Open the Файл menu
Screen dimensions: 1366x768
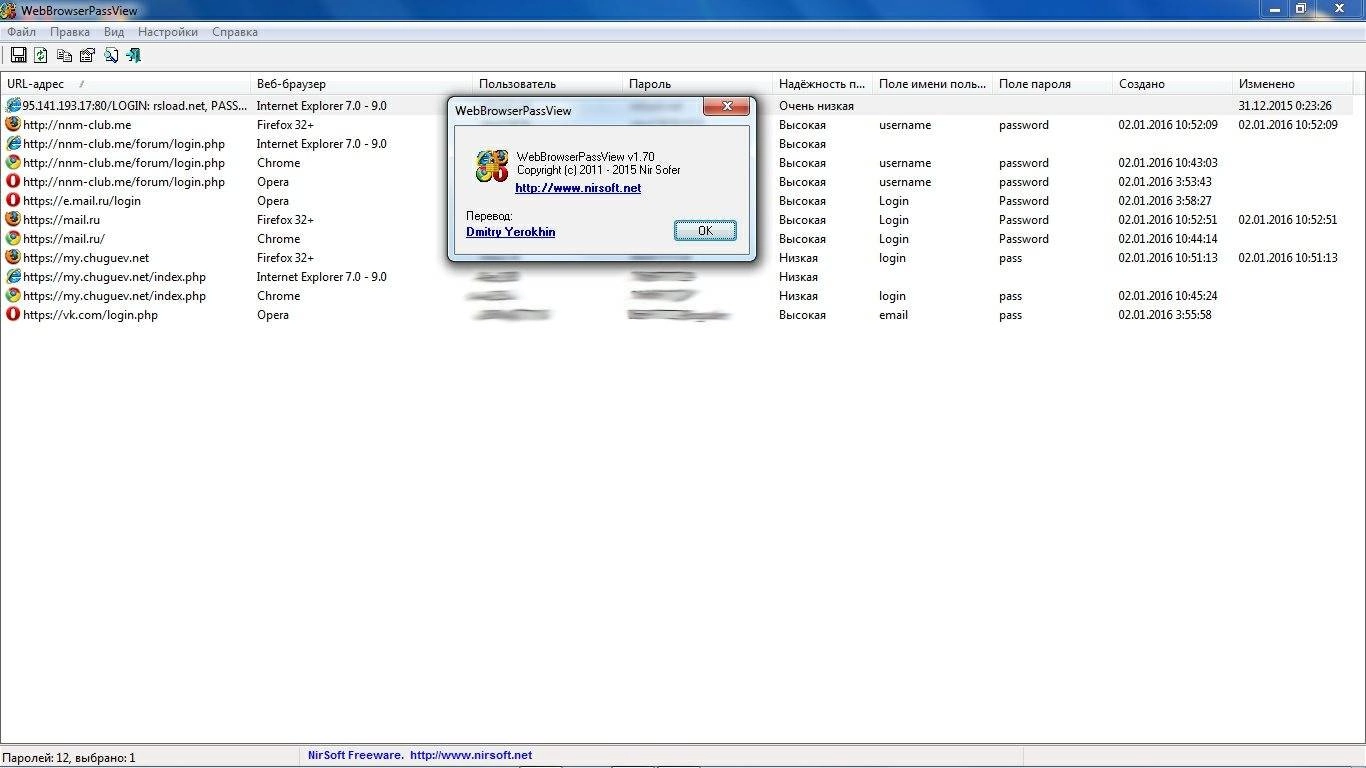coord(21,32)
